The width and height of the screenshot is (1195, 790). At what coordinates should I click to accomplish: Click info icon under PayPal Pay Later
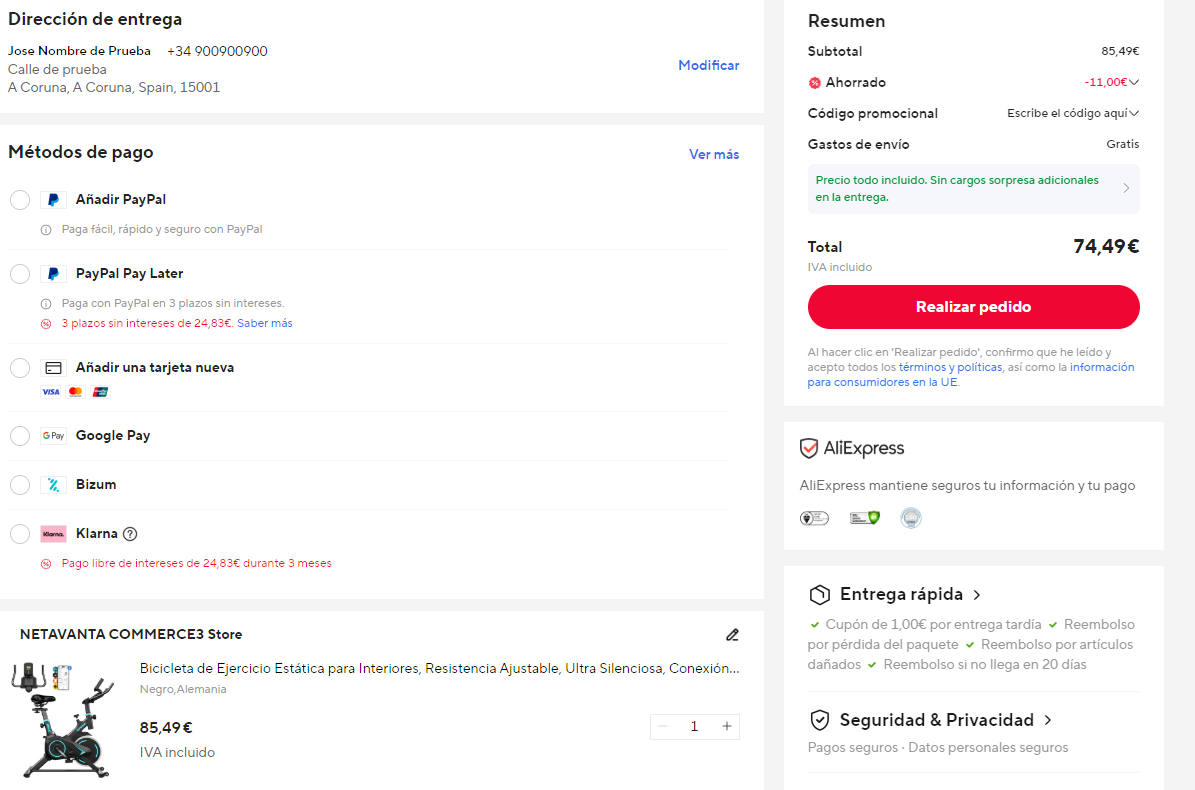46,304
